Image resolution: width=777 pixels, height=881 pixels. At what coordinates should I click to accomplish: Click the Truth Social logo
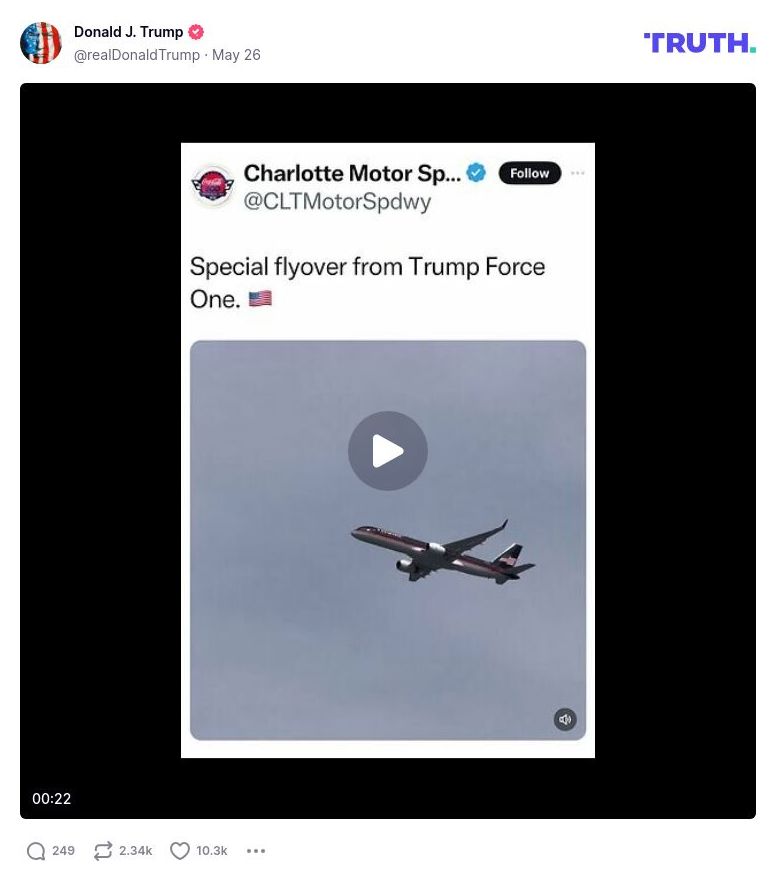click(699, 43)
